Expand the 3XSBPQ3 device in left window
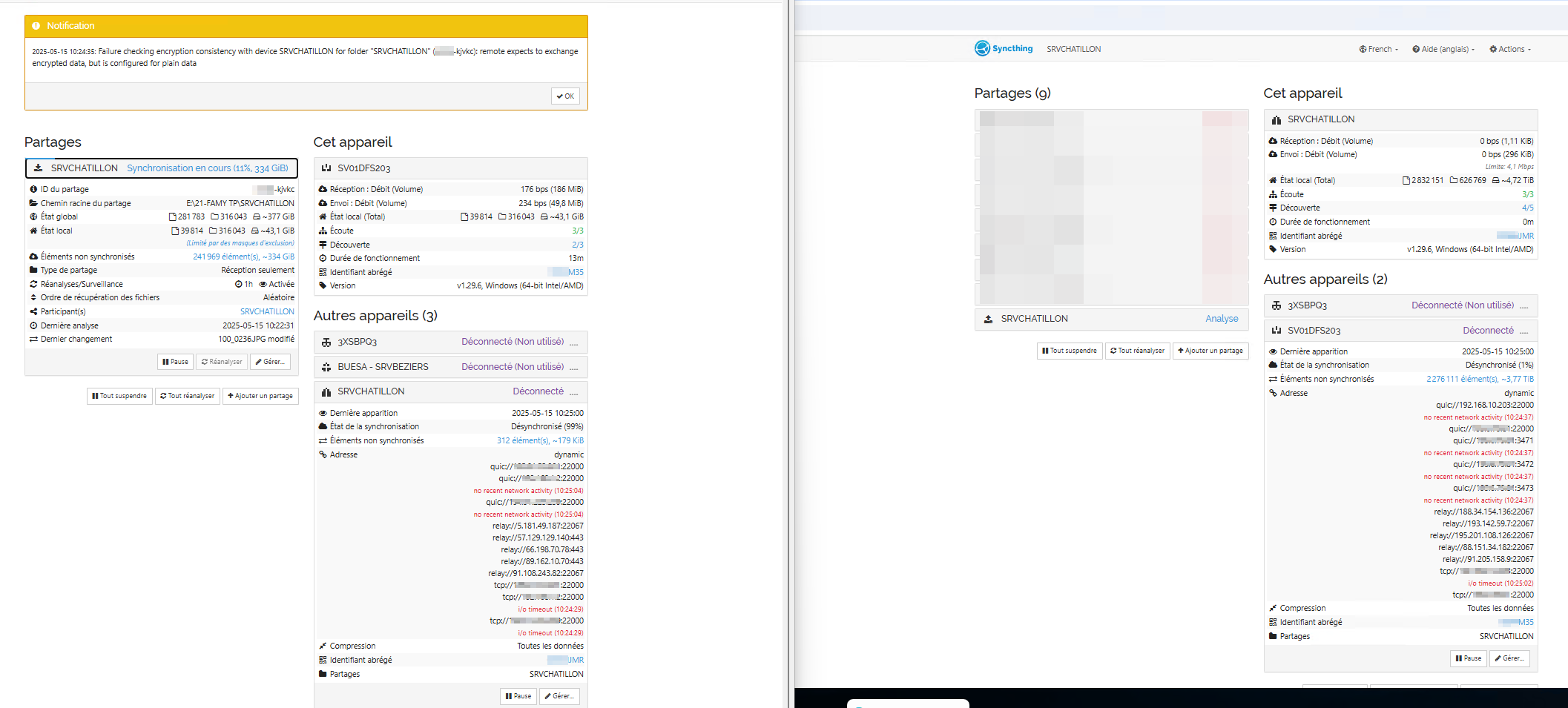 pos(451,342)
